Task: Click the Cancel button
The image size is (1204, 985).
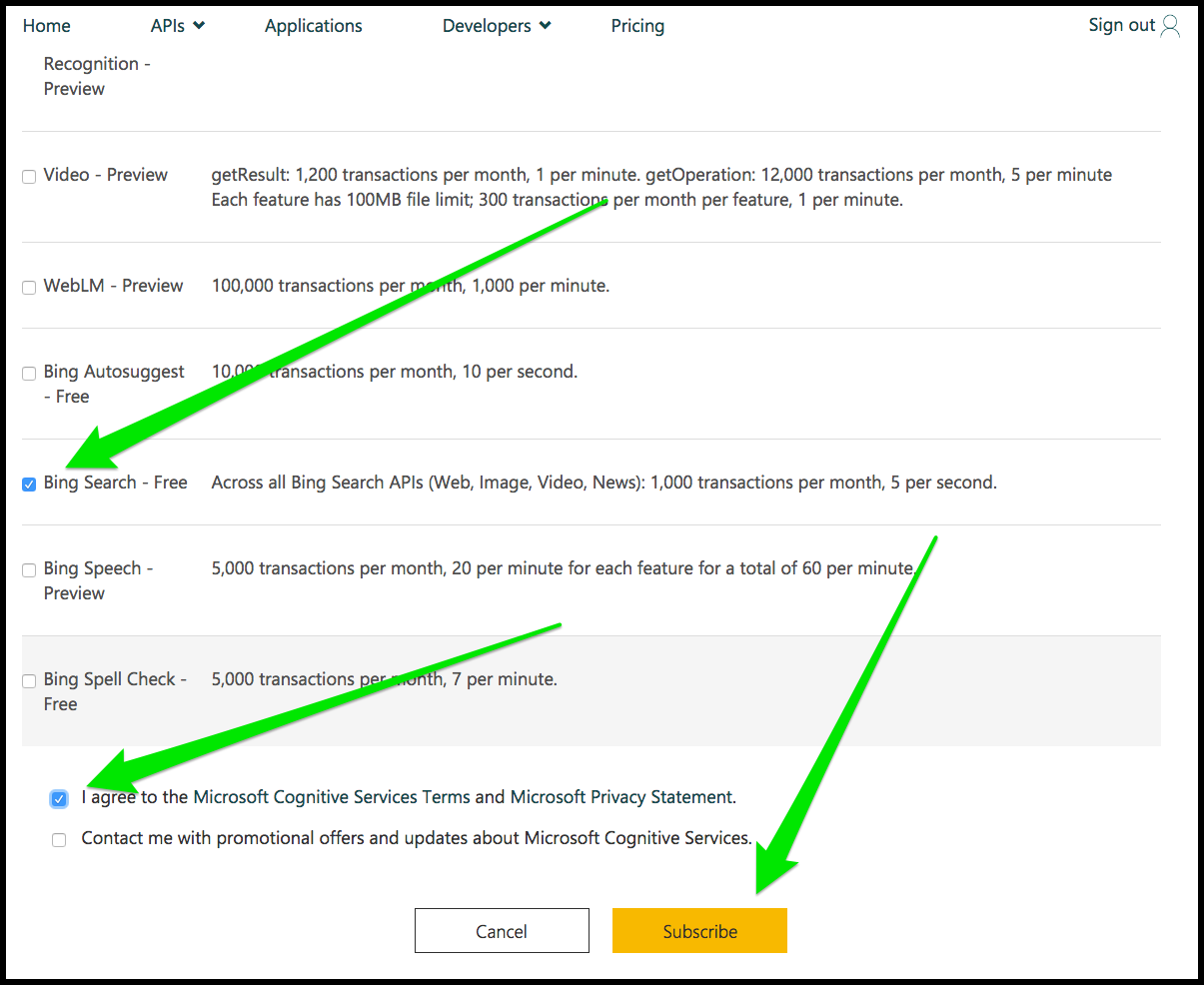Action: pos(502,931)
